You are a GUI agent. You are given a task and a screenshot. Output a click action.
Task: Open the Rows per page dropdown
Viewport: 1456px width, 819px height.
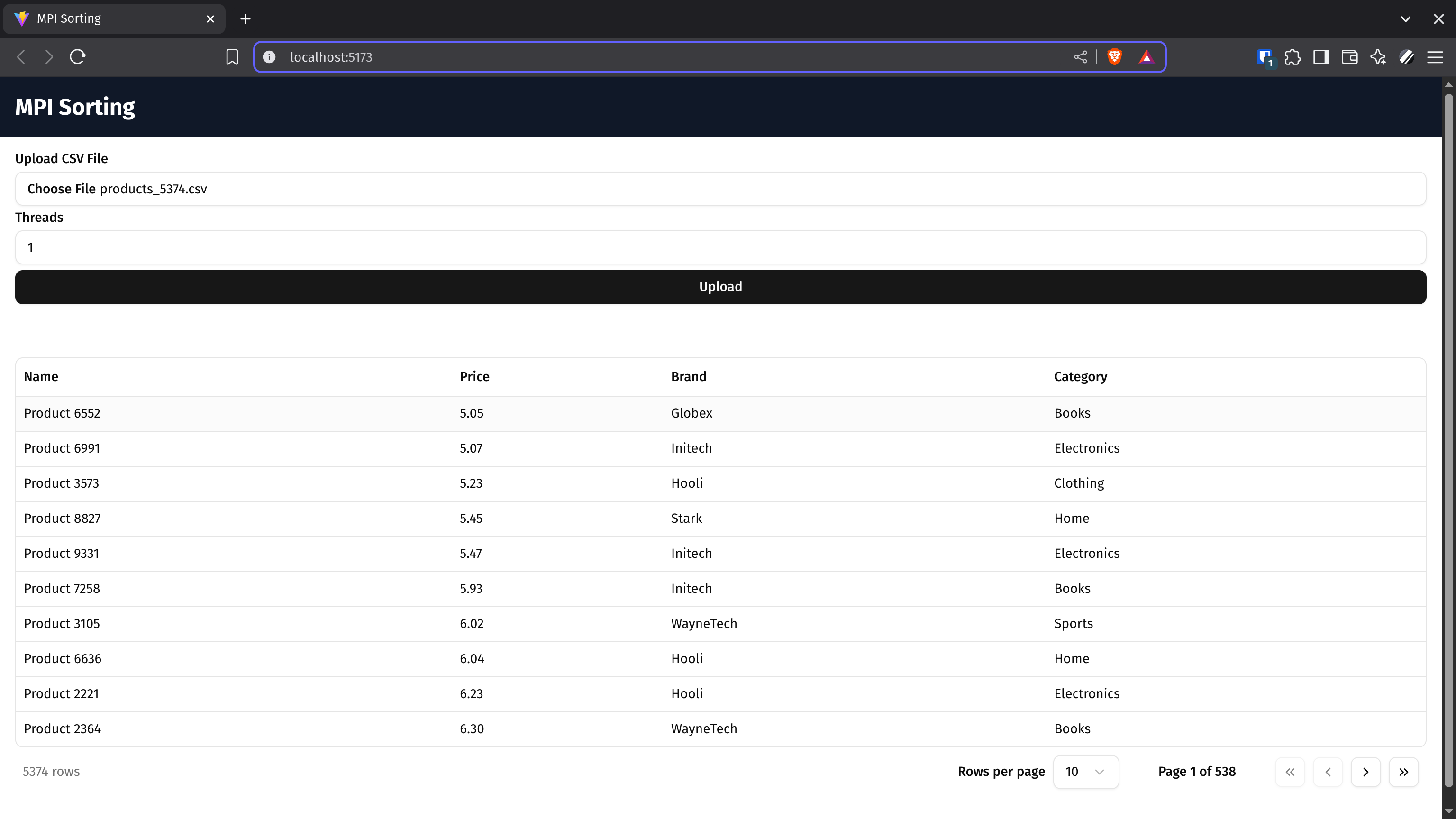coord(1085,772)
